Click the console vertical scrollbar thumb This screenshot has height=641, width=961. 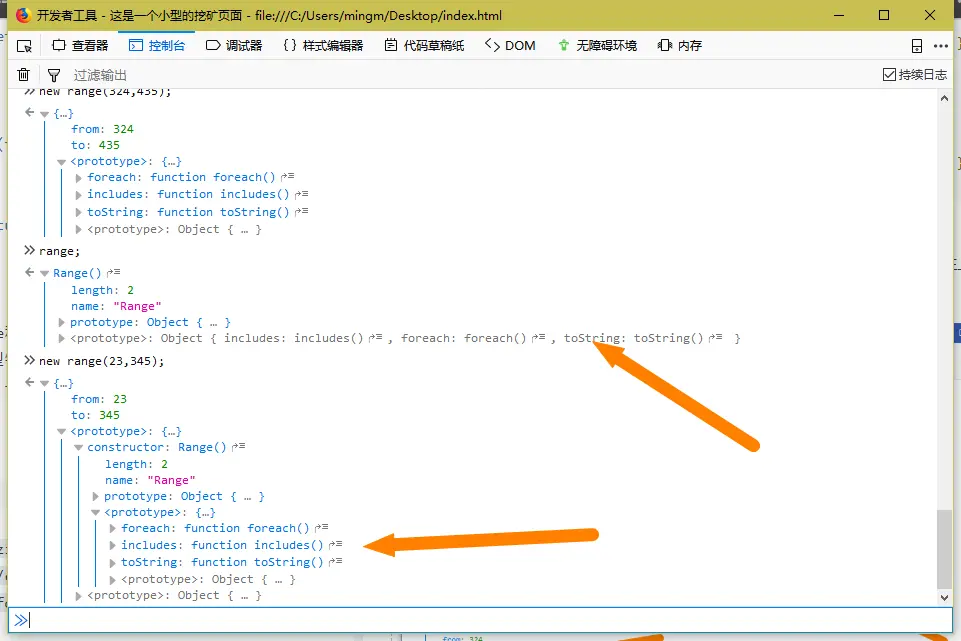944,548
